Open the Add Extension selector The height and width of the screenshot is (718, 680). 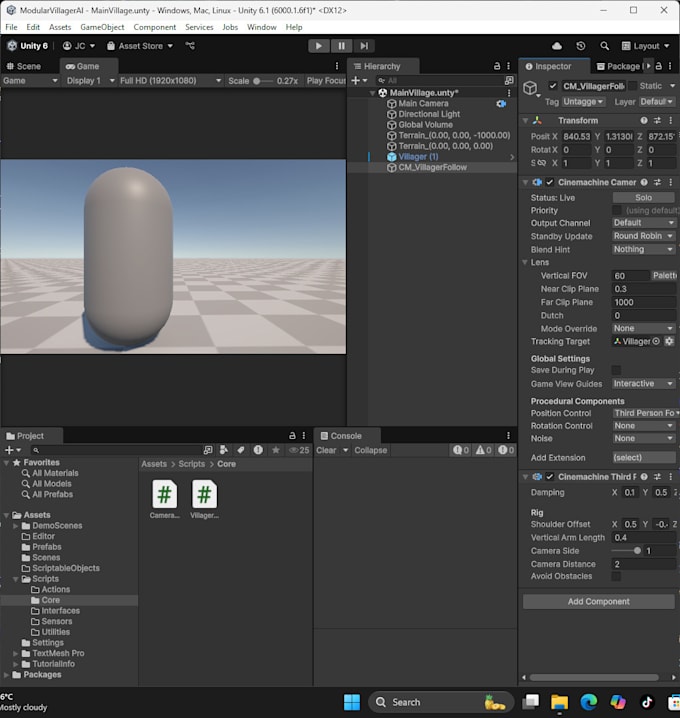pos(643,457)
